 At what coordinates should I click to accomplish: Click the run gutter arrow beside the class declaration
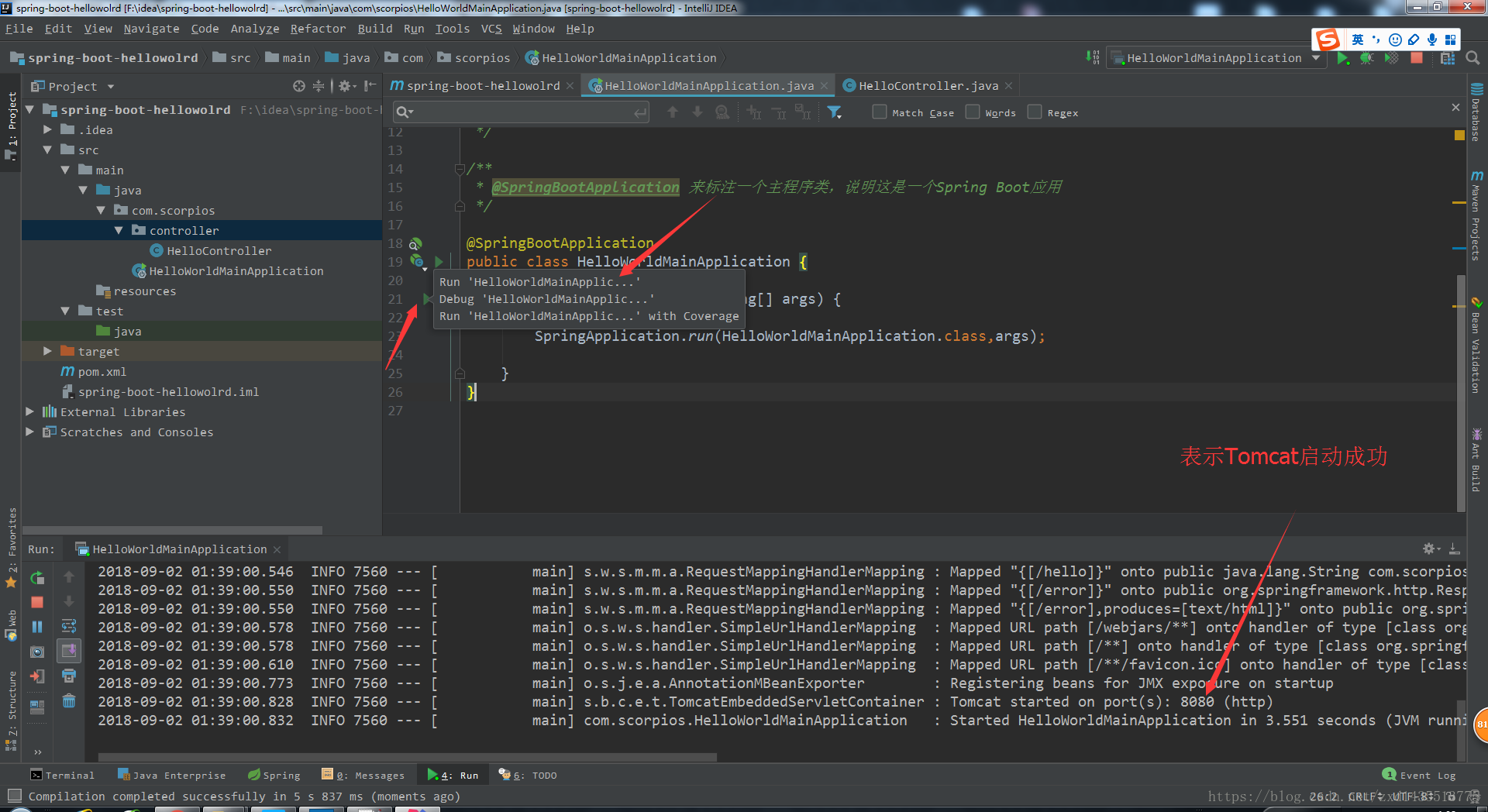pyautogui.click(x=439, y=262)
